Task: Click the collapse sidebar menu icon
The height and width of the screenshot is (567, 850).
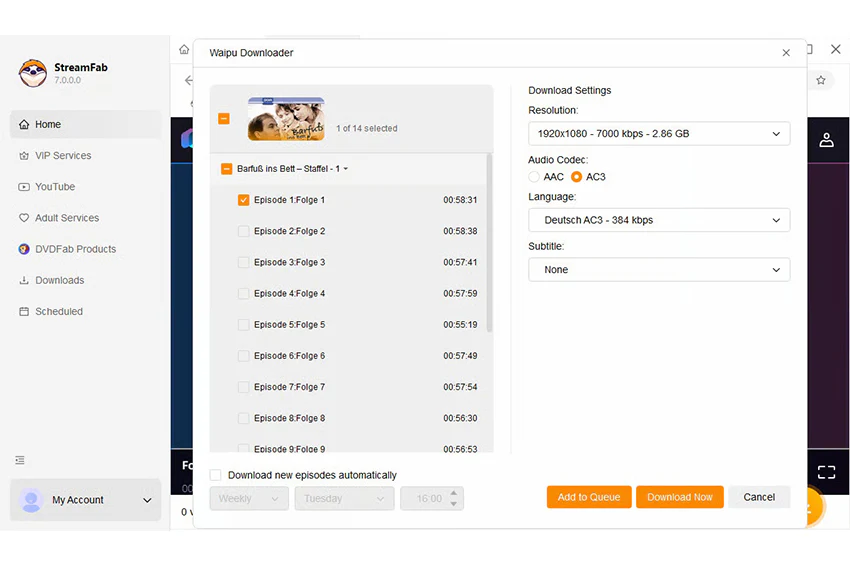Action: (x=20, y=460)
